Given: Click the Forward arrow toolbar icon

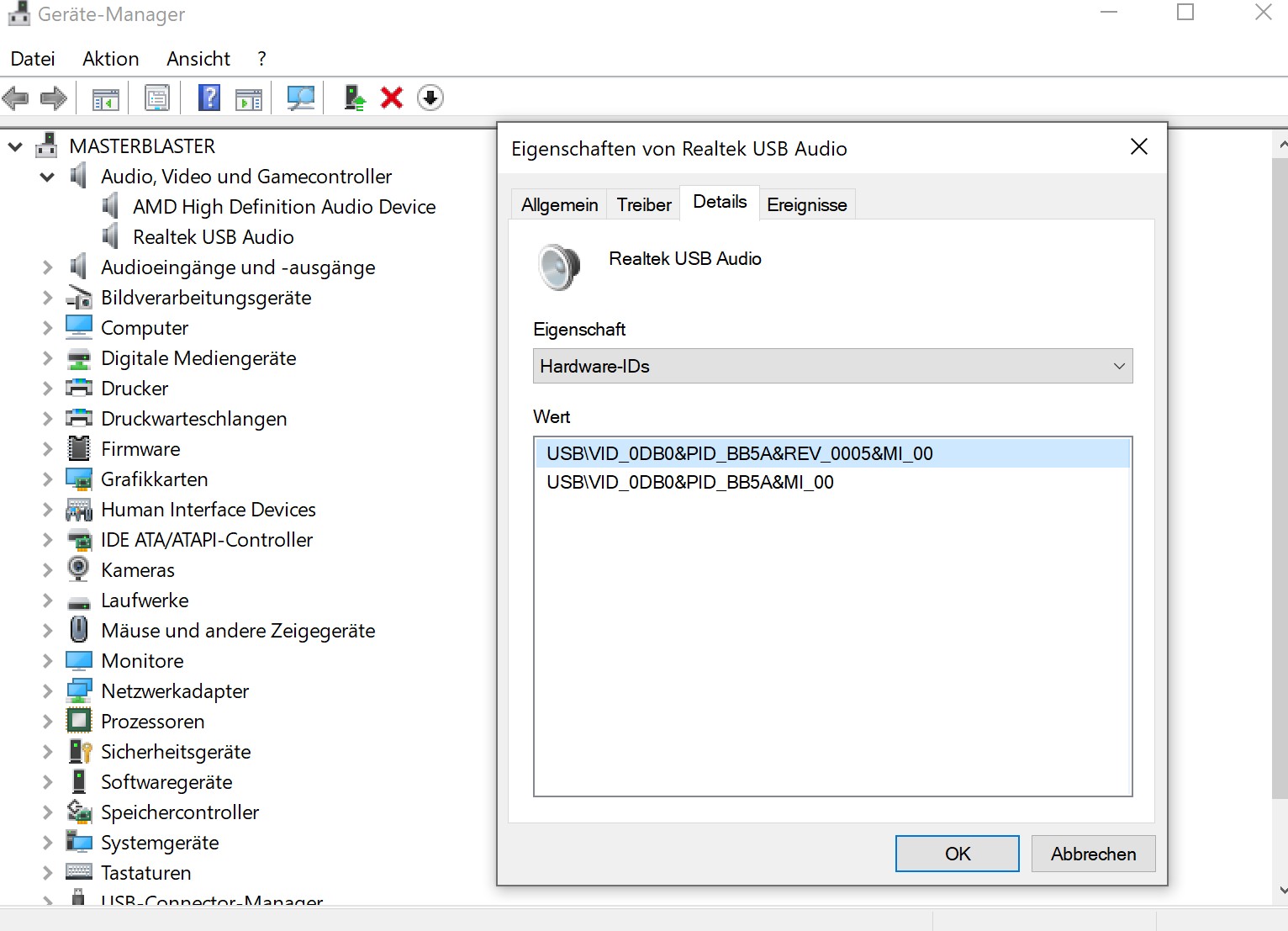Looking at the screenshot, I should click(x=54, y=98).
